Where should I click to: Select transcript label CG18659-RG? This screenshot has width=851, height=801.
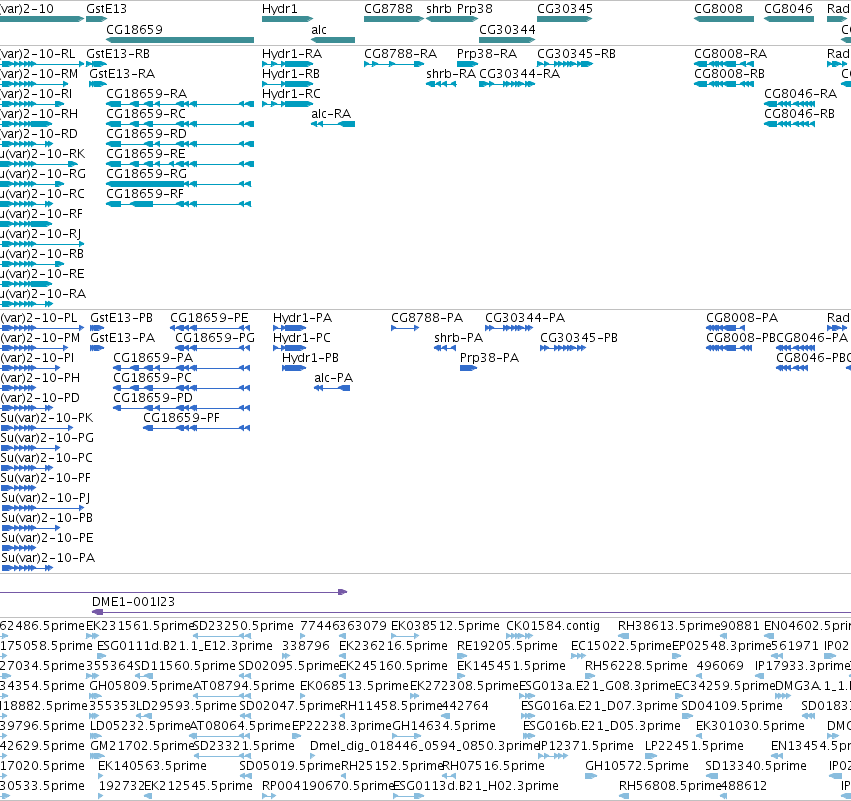click(147, 174)
